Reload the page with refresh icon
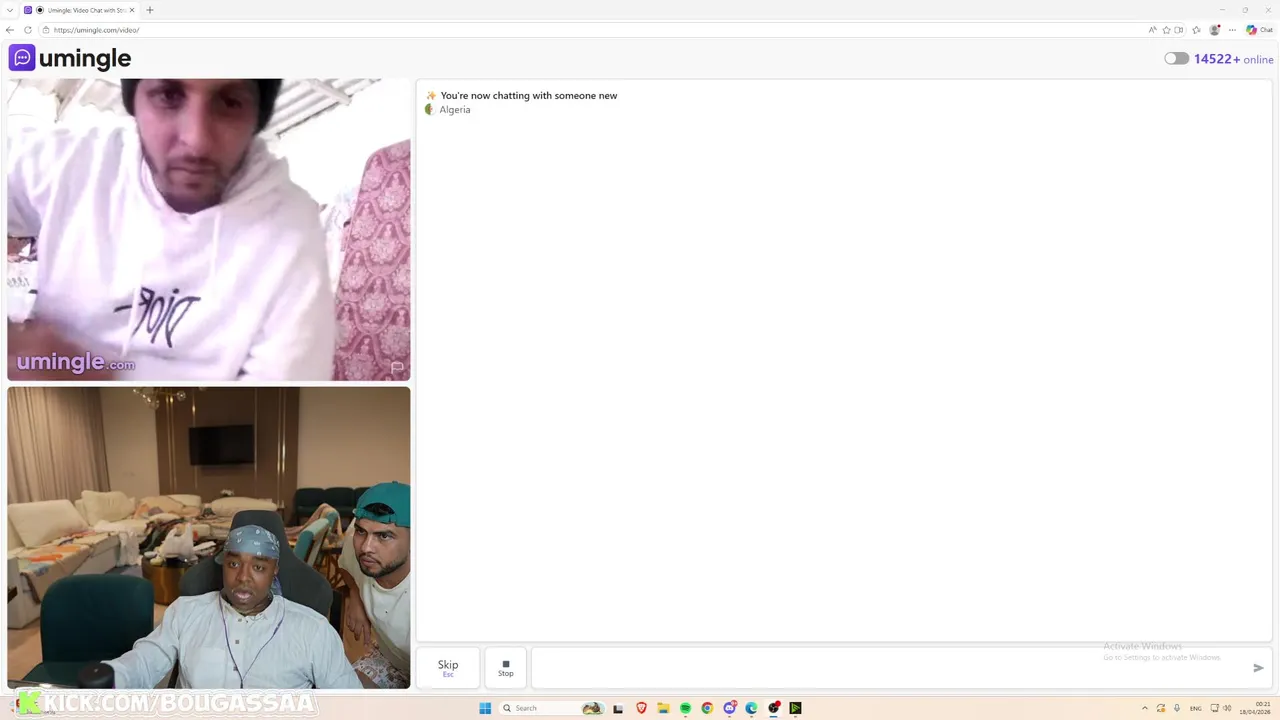 click(27, 30)
